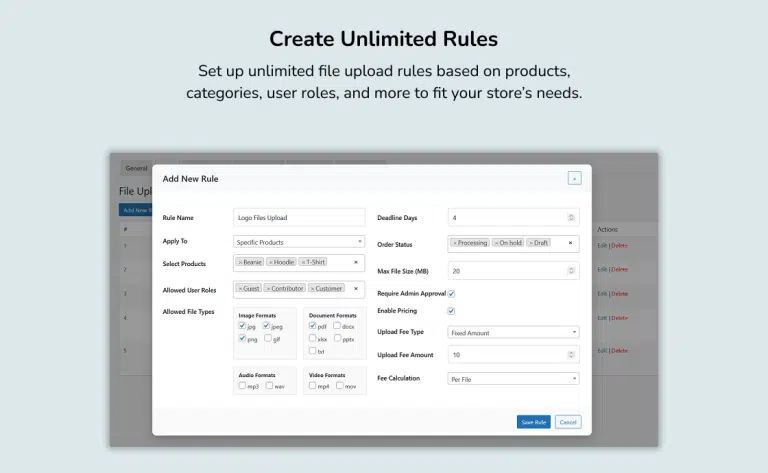Clear all selected products

pos(355,262)
